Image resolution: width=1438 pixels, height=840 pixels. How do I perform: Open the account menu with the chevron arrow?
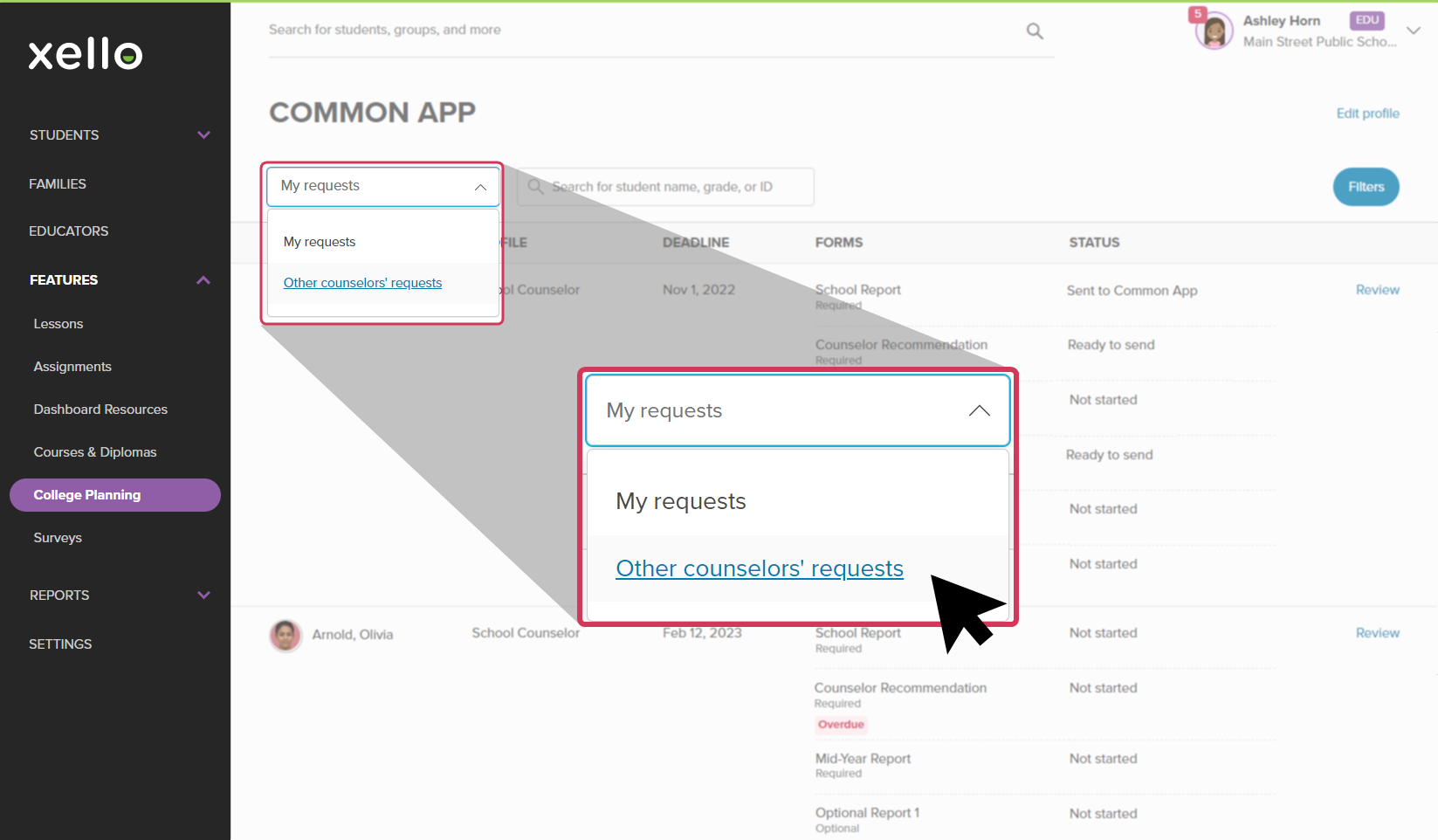tap(1413, 31)
